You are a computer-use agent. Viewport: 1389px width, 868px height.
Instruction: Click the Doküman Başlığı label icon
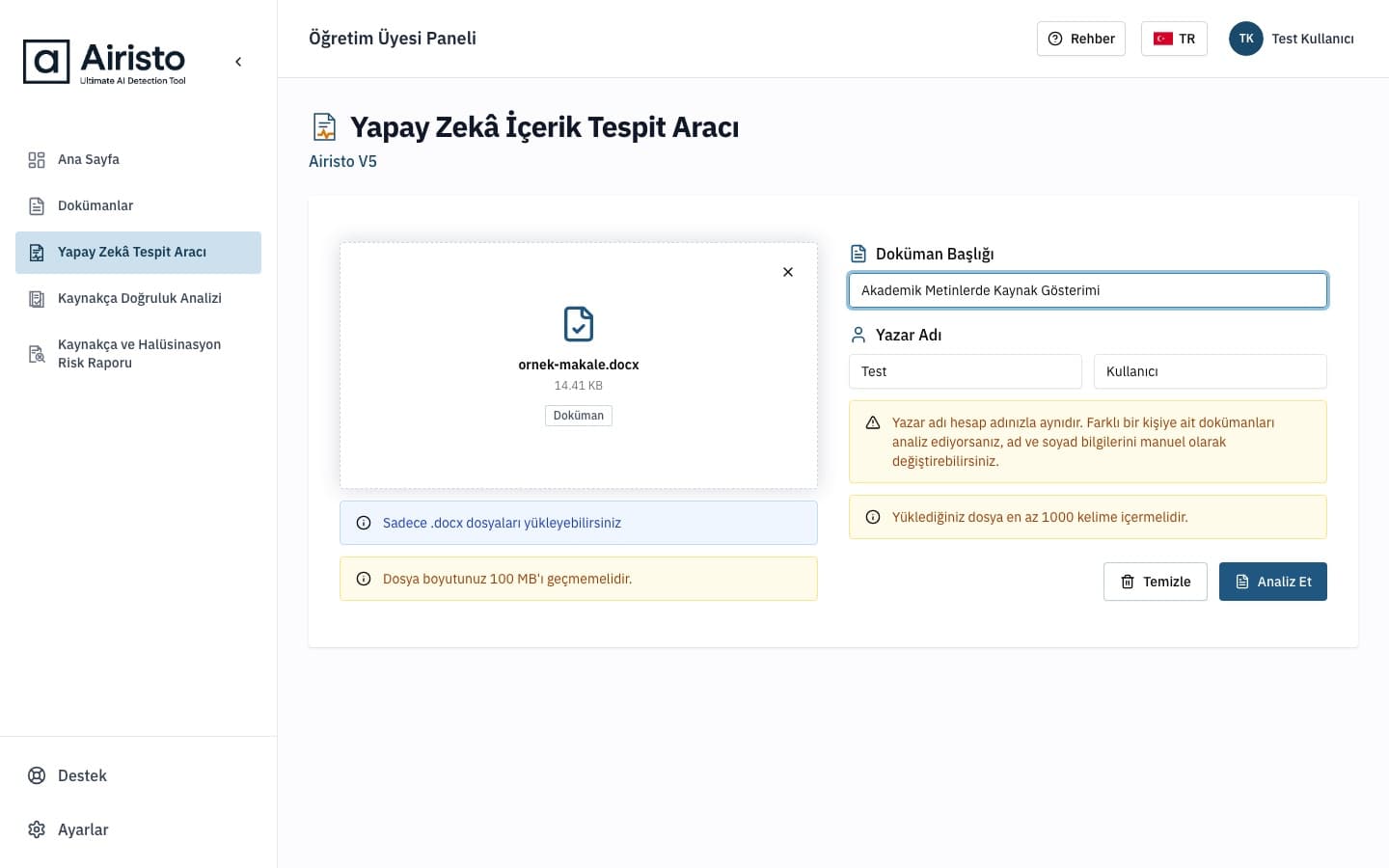(x=858, y=254)
